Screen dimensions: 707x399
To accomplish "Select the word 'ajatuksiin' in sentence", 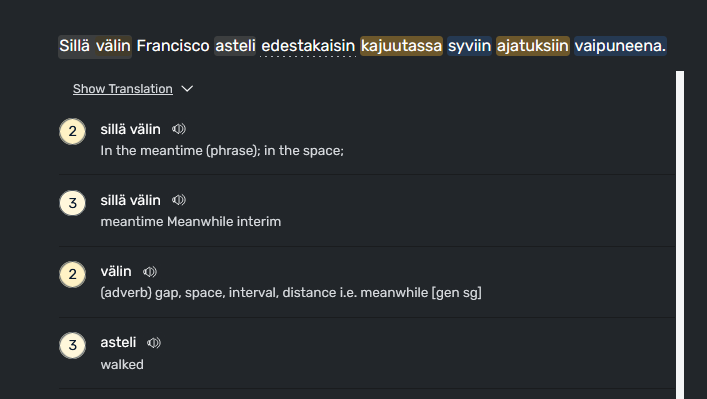I will [x=533, y=46].
